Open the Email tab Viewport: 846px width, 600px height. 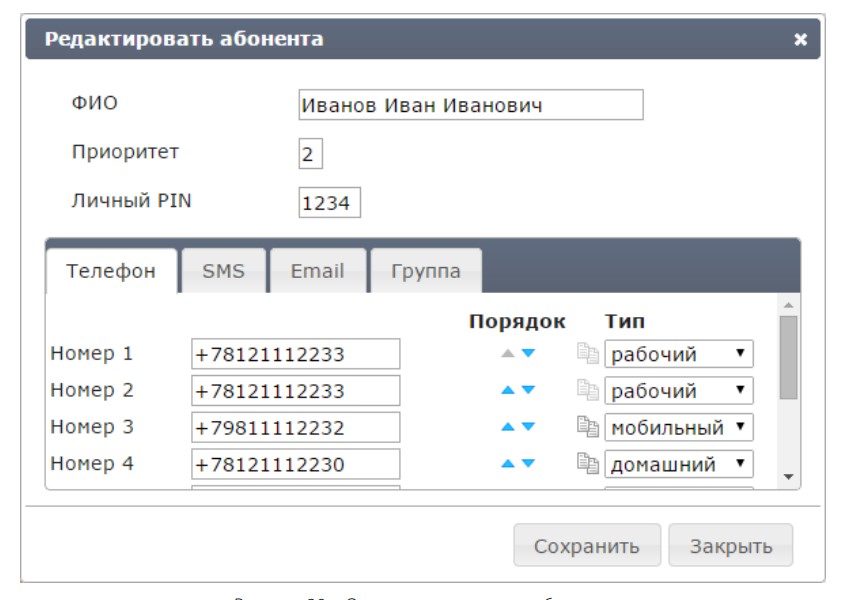[317, 271]
